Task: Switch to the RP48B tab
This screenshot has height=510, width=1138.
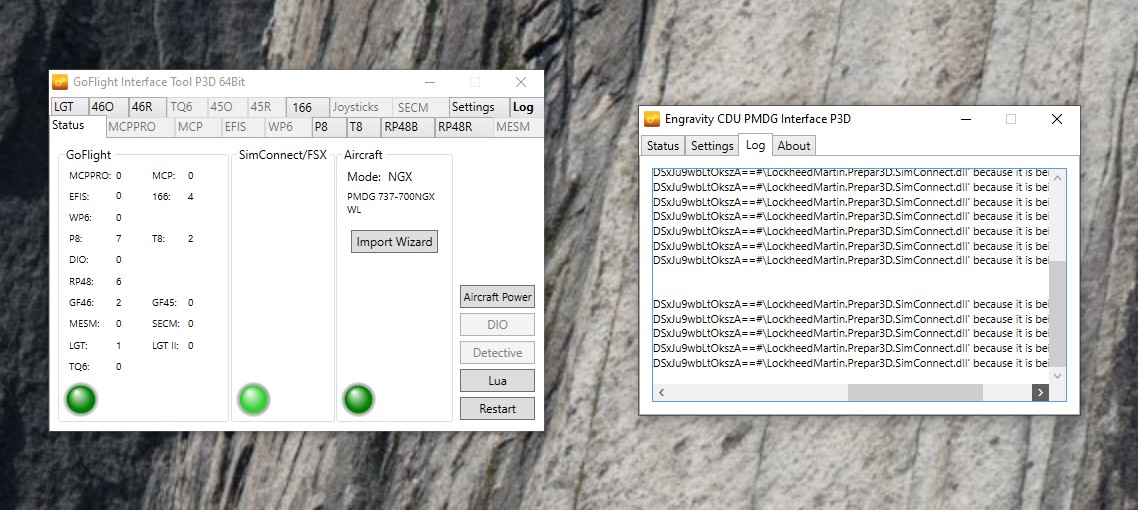Action: click(x=408, y=127)
